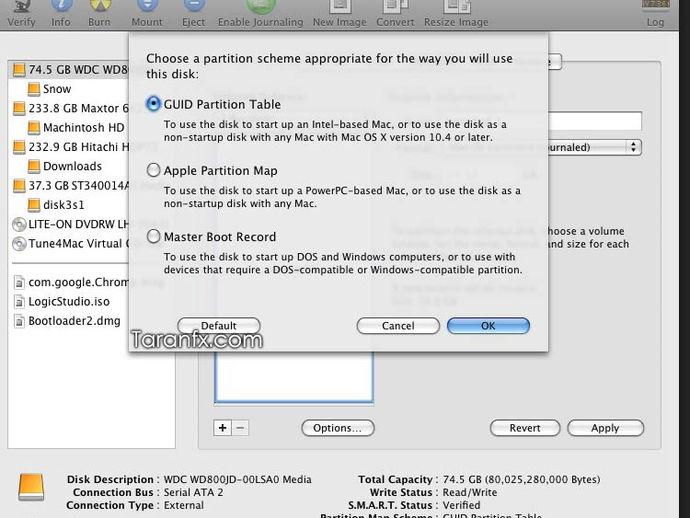Open the partition Options... button
This screenshot has width=690, height=518.
(338, 428)
